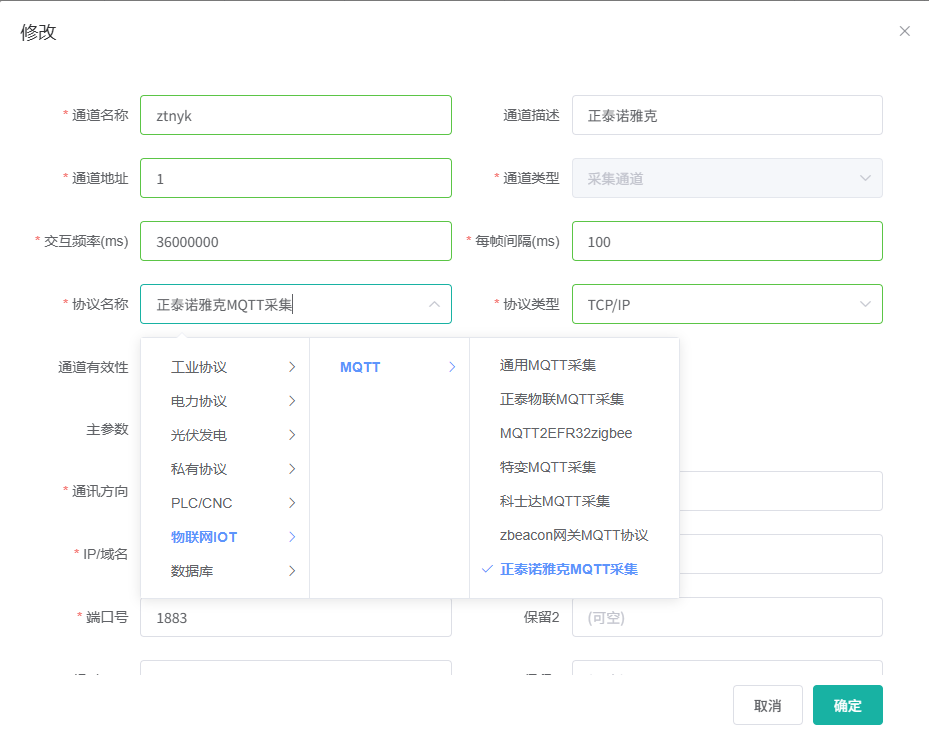Choose zbeacon网关MQTT协议 option

click(574, 535)
